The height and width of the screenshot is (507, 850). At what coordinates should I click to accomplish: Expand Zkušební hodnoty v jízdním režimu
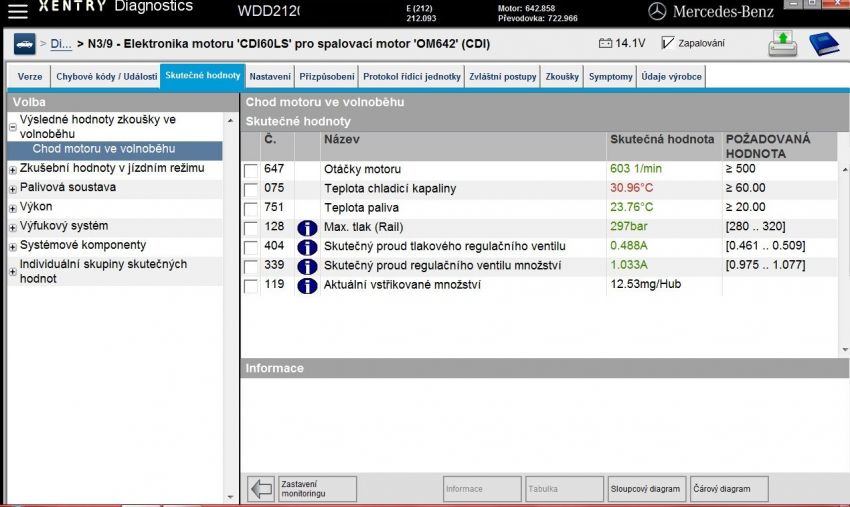point(12,170)
